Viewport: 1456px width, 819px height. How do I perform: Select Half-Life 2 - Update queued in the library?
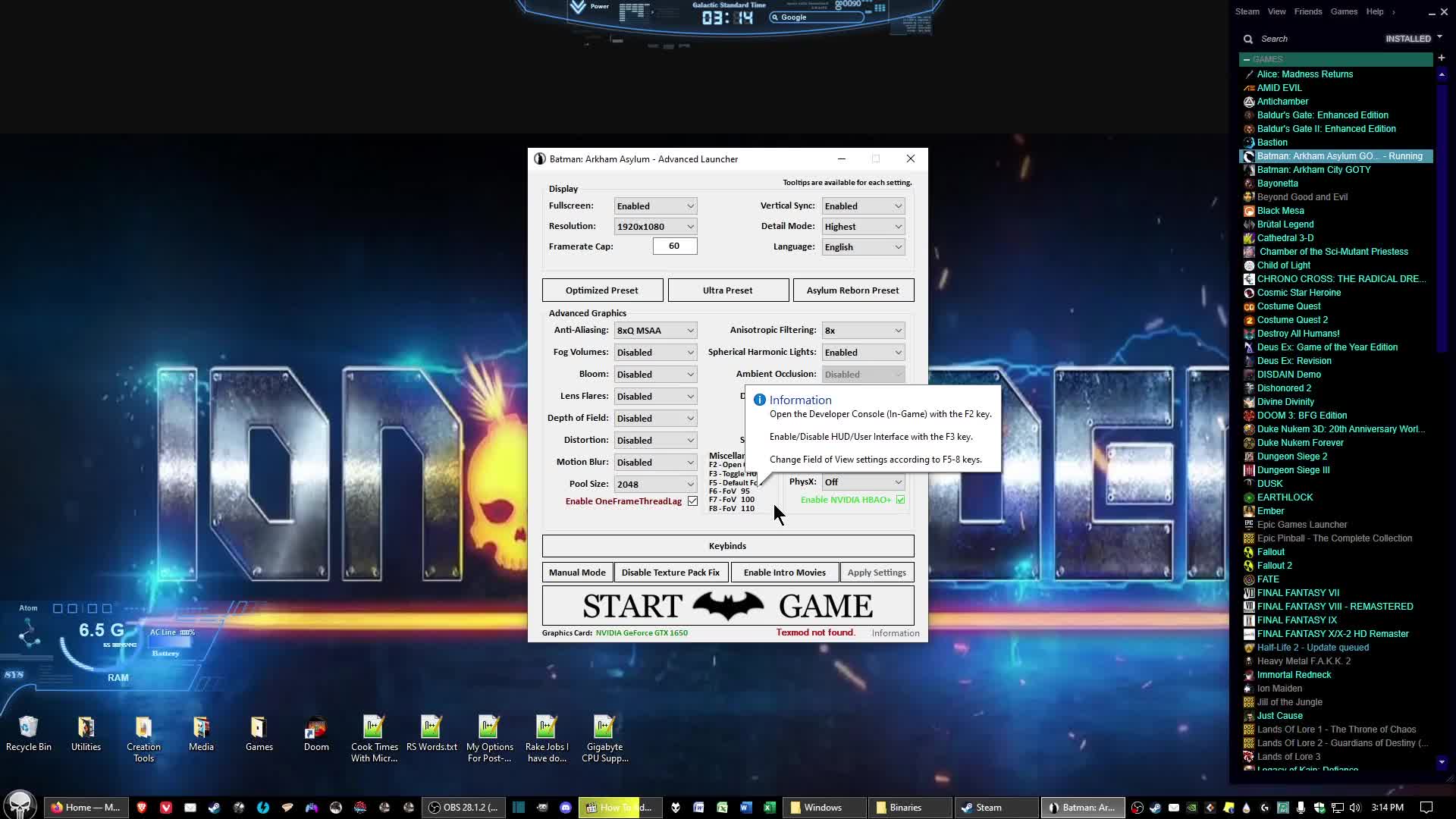[x=1313, y=648]
